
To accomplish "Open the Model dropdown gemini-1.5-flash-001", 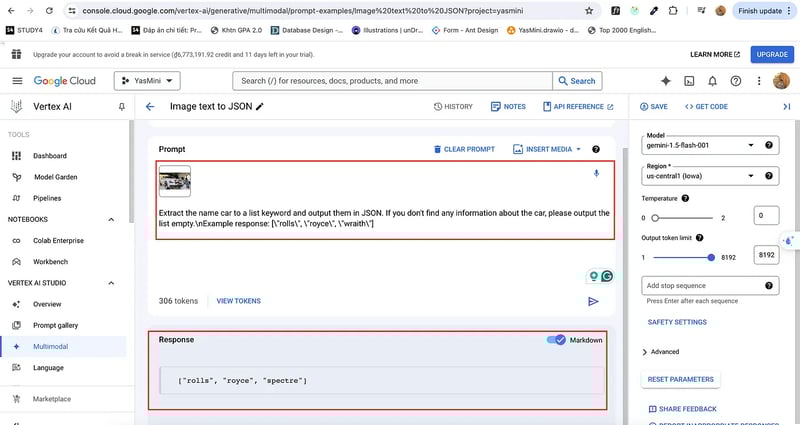I will (710, 145).
